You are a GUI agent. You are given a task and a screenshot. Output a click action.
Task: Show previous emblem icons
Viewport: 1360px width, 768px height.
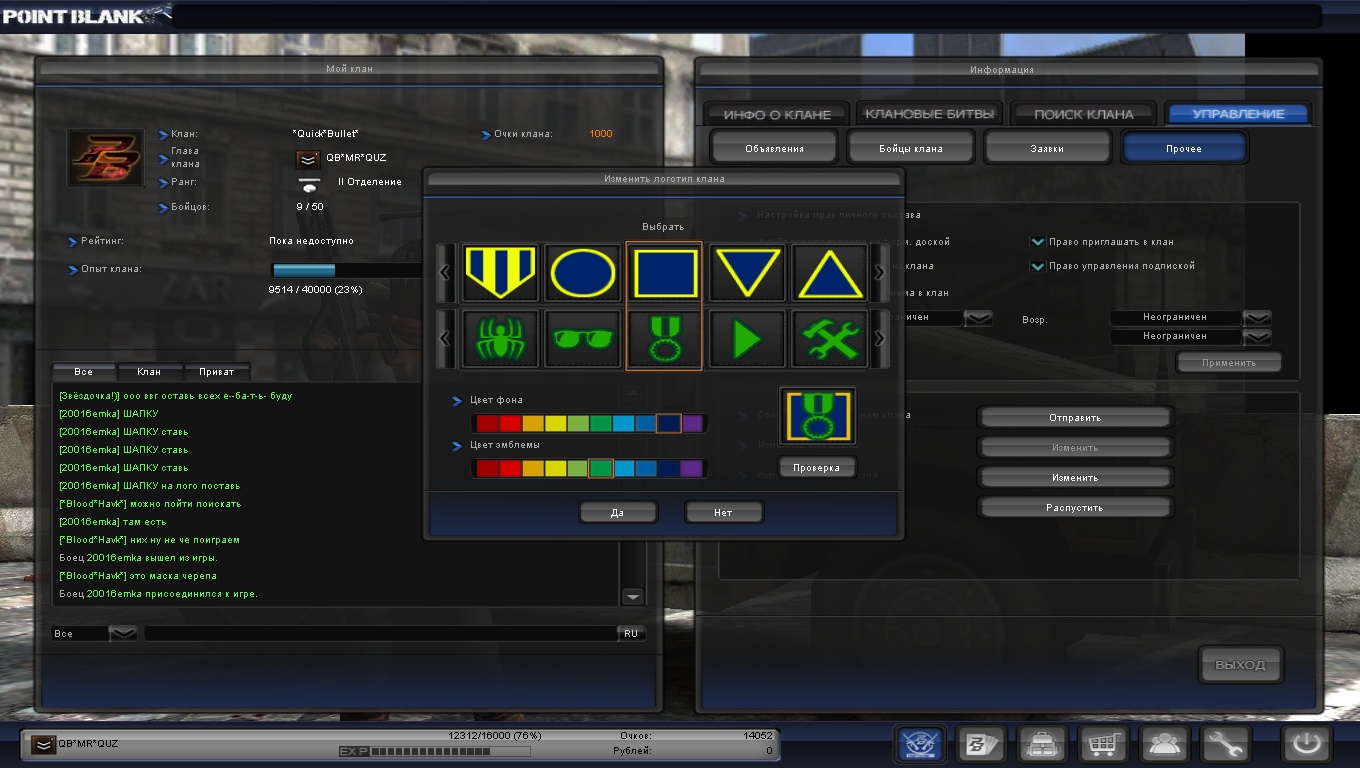[x=446, y=340]
